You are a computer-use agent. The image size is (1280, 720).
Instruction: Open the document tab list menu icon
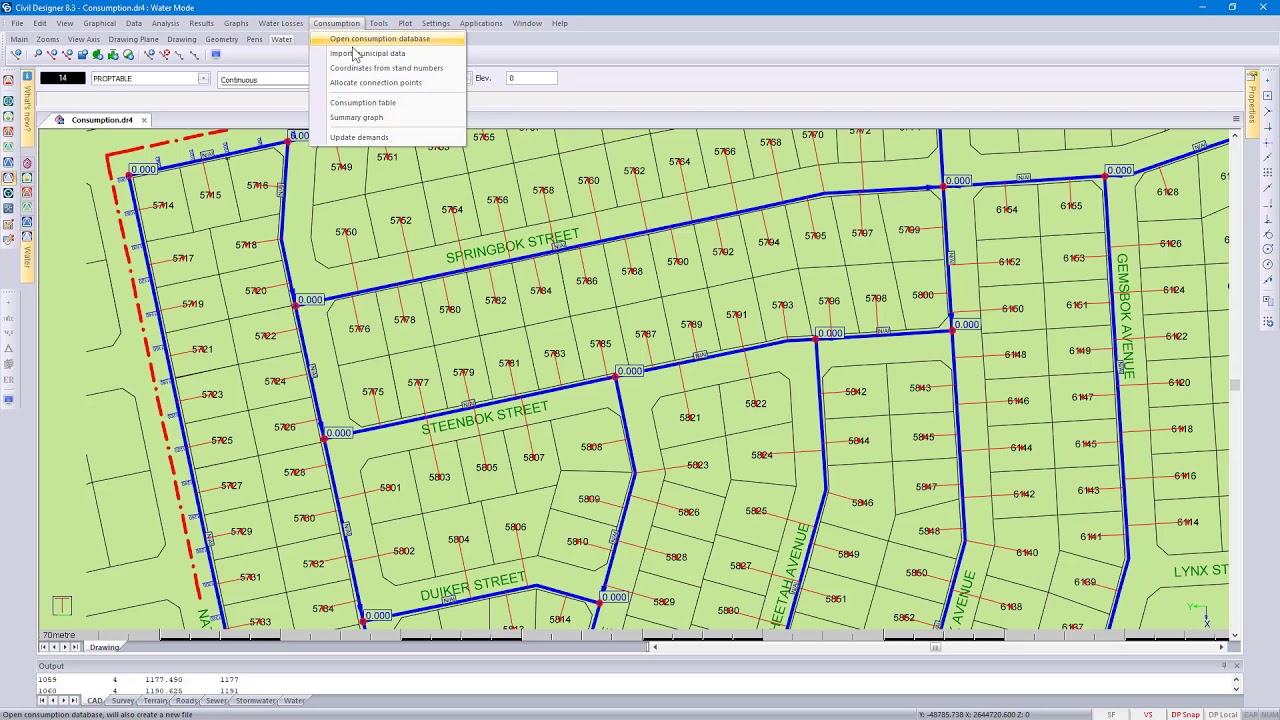pyautogui.click(x=1236, y=119)
